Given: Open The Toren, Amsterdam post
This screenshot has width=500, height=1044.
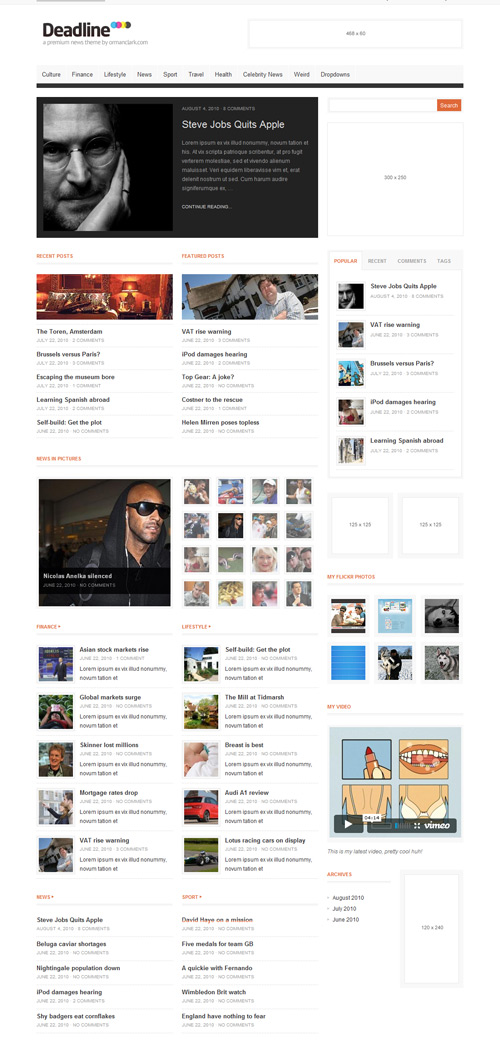Looking at the screenshot, I should coord(69,332).
